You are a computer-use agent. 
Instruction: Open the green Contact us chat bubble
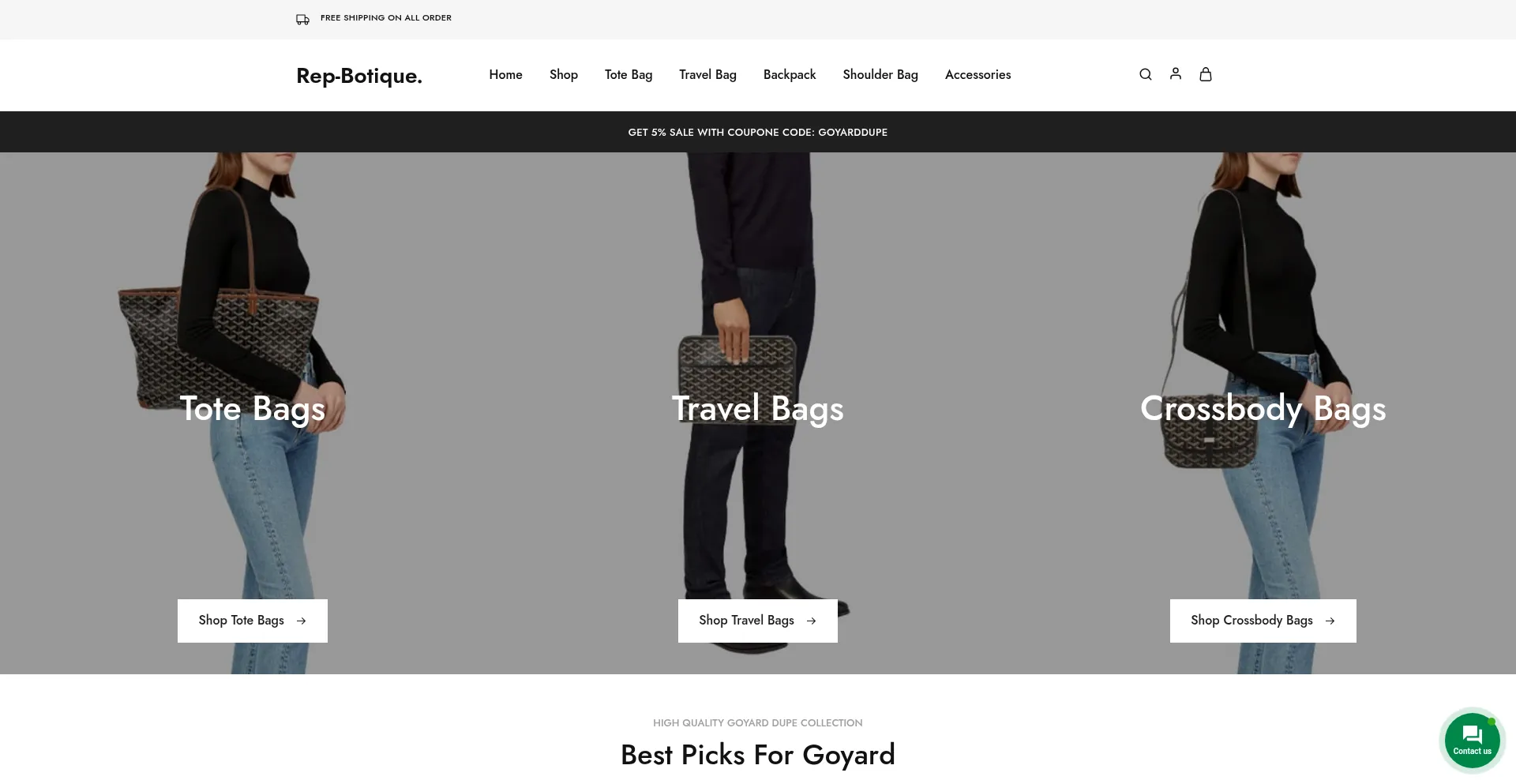(x=1472, y=741)
